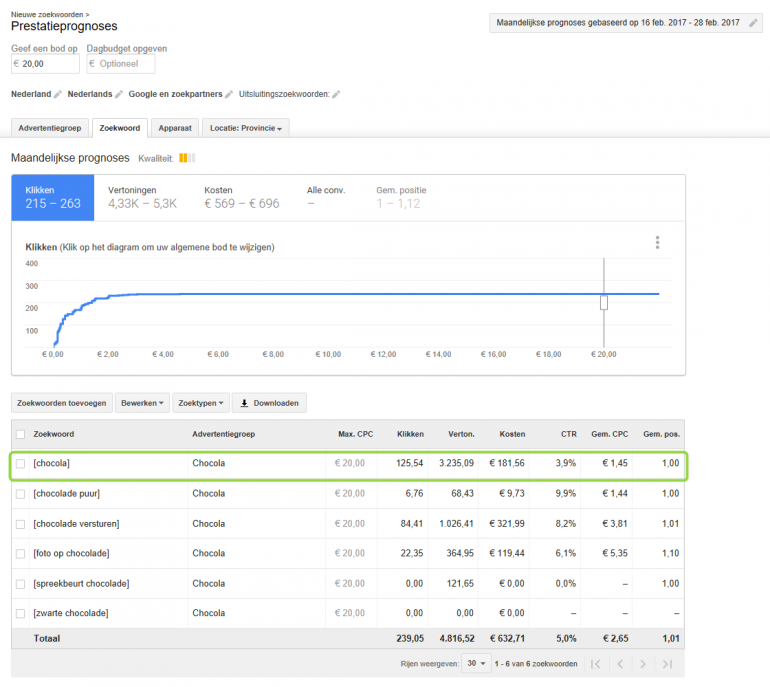Click Max. CPC value for [chocola]
This screenshot has height=687, width=770.
pyautogui.click(x=350, y=463)
